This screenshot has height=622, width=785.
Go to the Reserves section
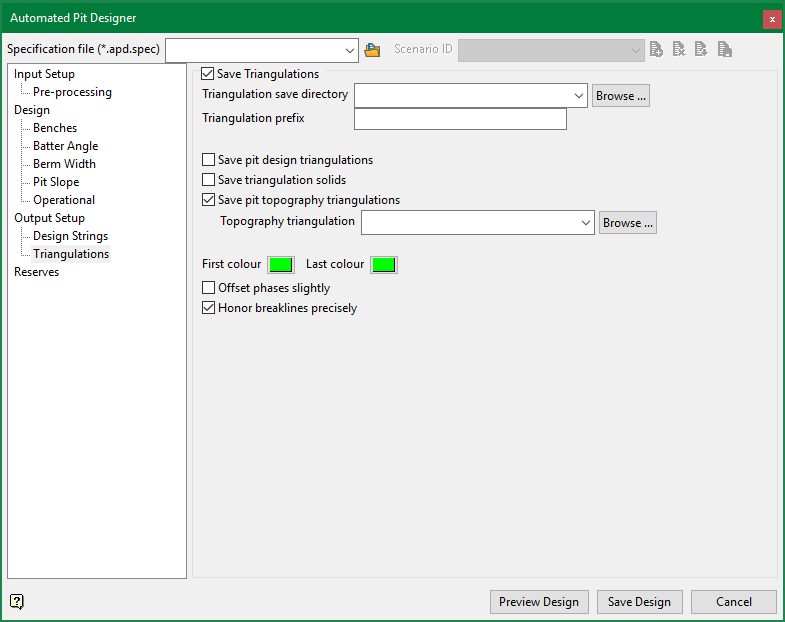pos(36,272)
